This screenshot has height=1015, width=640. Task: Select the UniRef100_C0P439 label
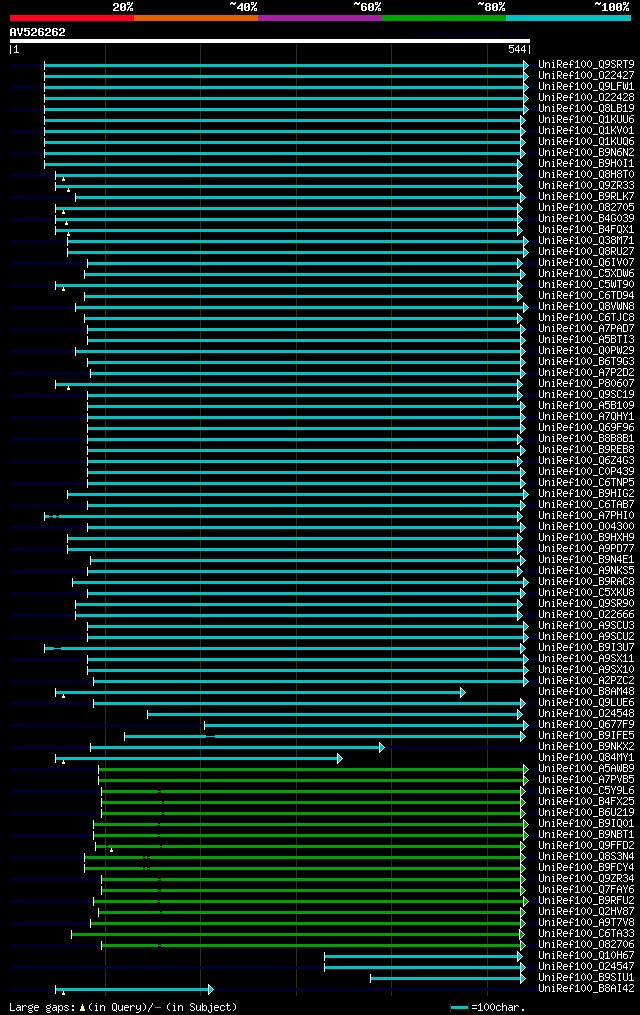(586, 472)
